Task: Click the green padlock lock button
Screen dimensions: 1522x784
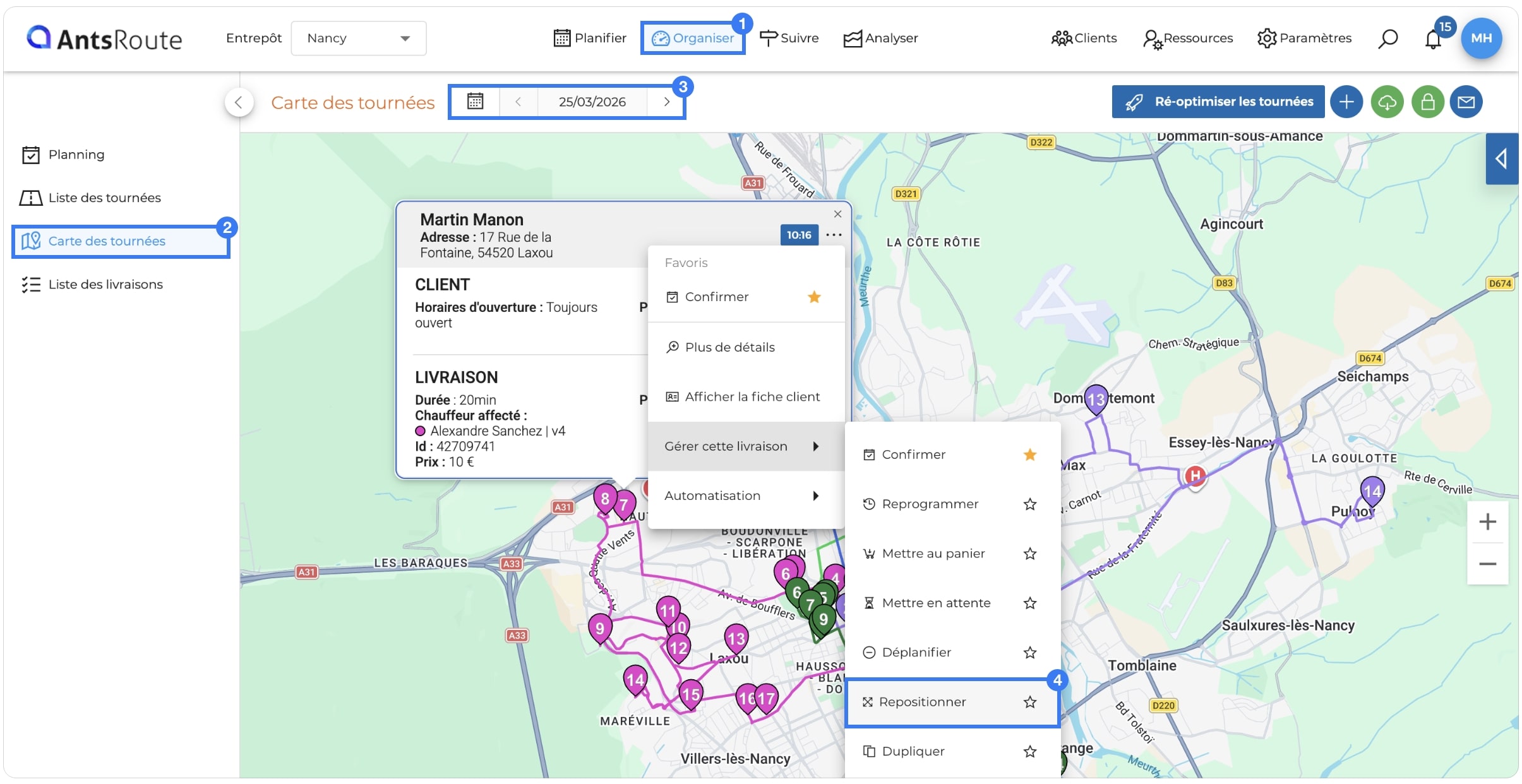Action: pos(1427,102)
